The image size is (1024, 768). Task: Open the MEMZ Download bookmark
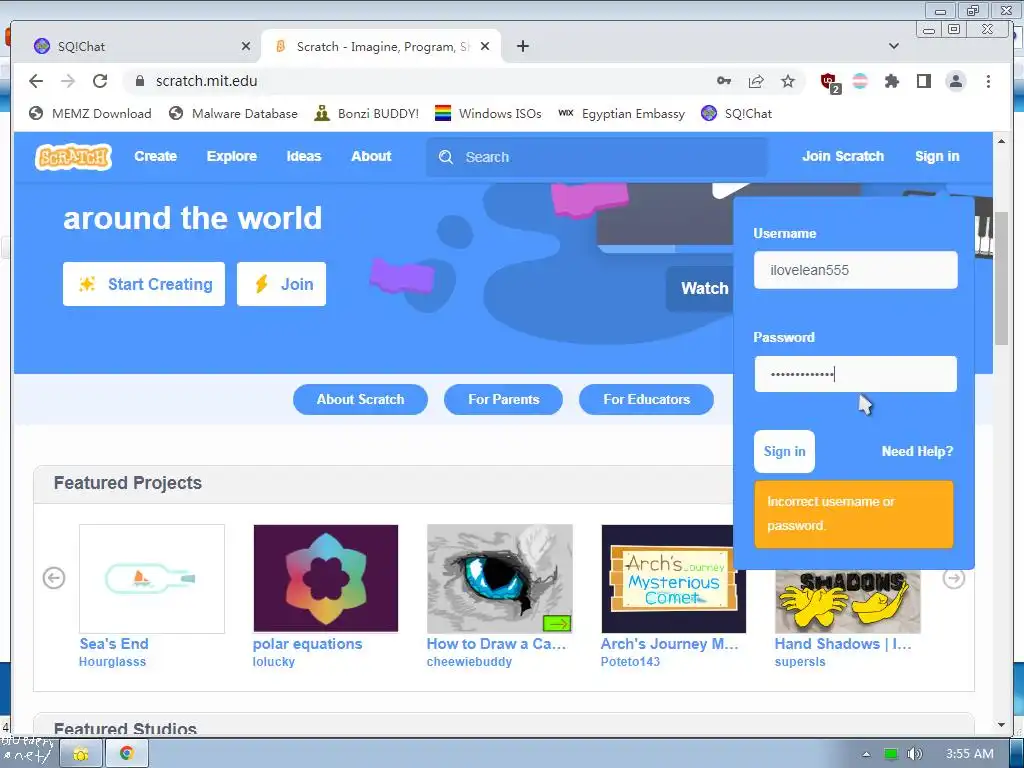click(90, 114)
